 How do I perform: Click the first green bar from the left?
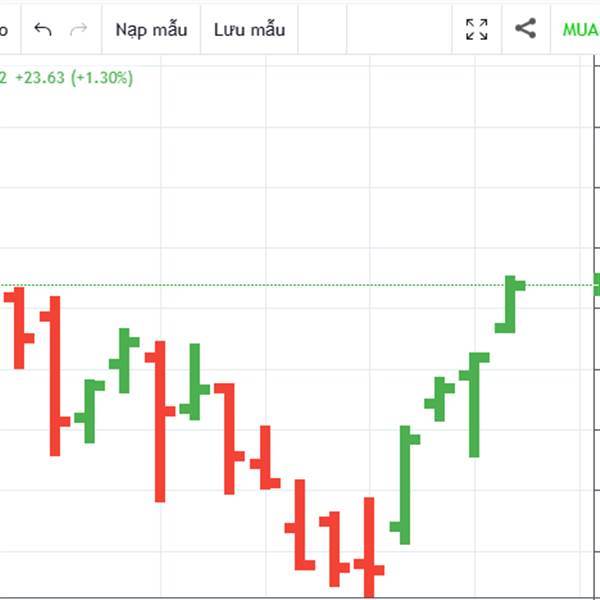click(x=89, y=411)
